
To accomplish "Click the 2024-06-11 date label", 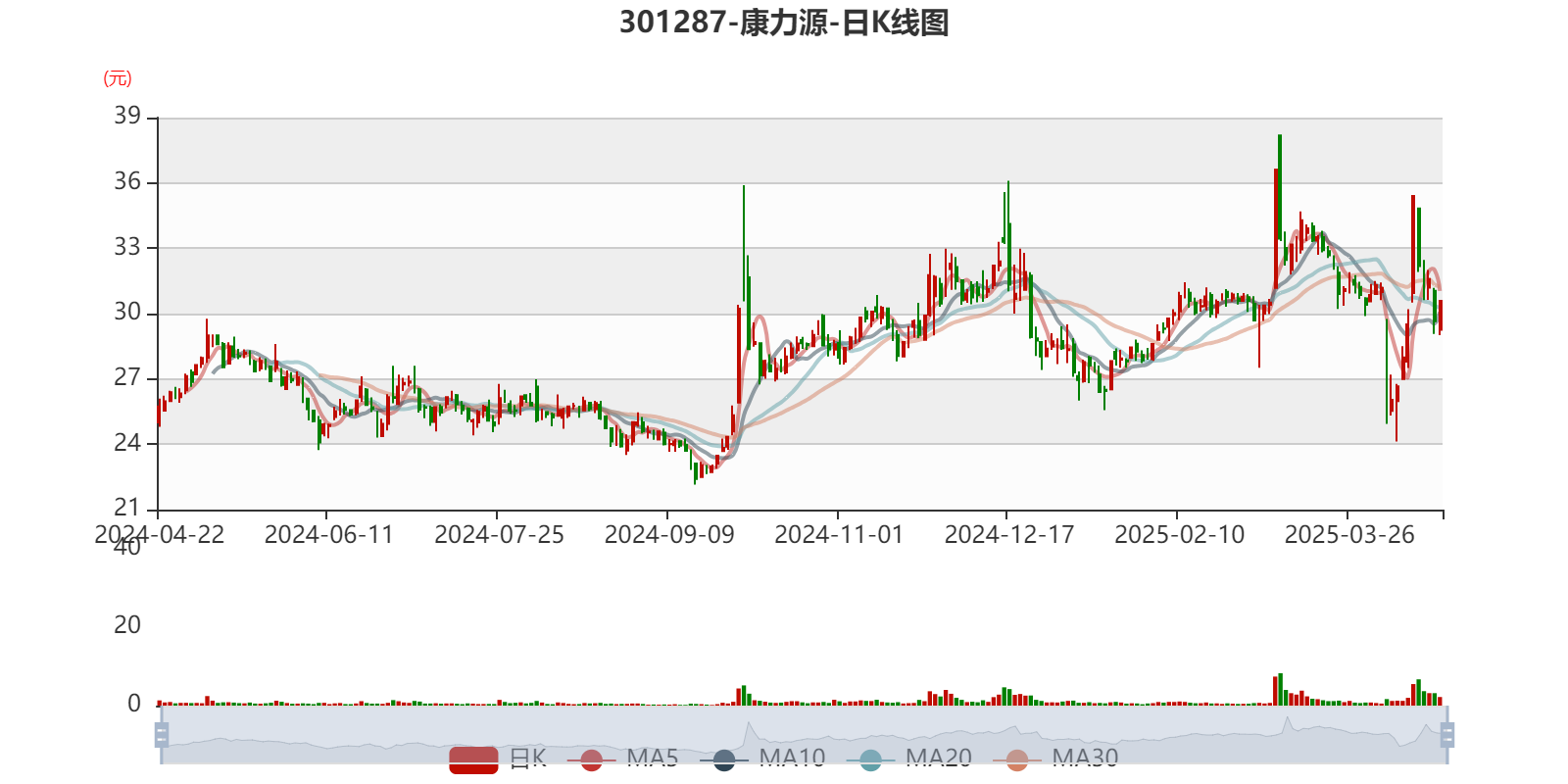I will 328,535.
